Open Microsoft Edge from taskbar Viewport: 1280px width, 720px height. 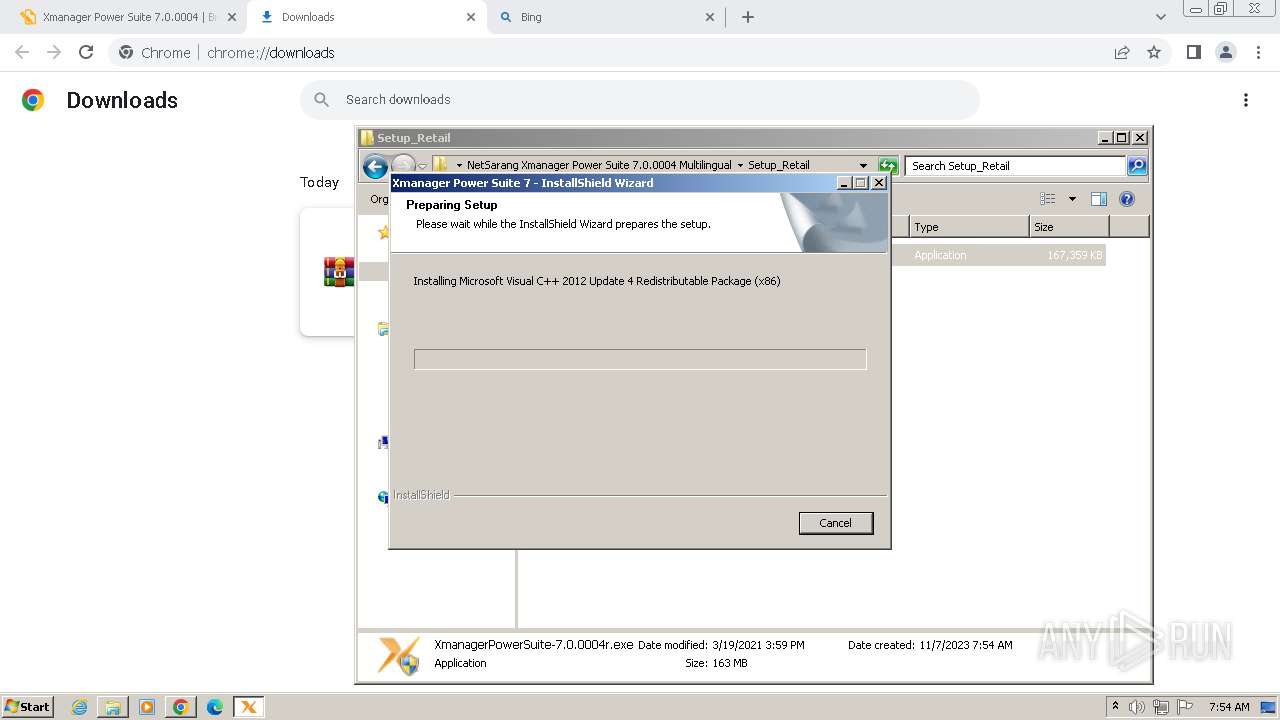215,707
